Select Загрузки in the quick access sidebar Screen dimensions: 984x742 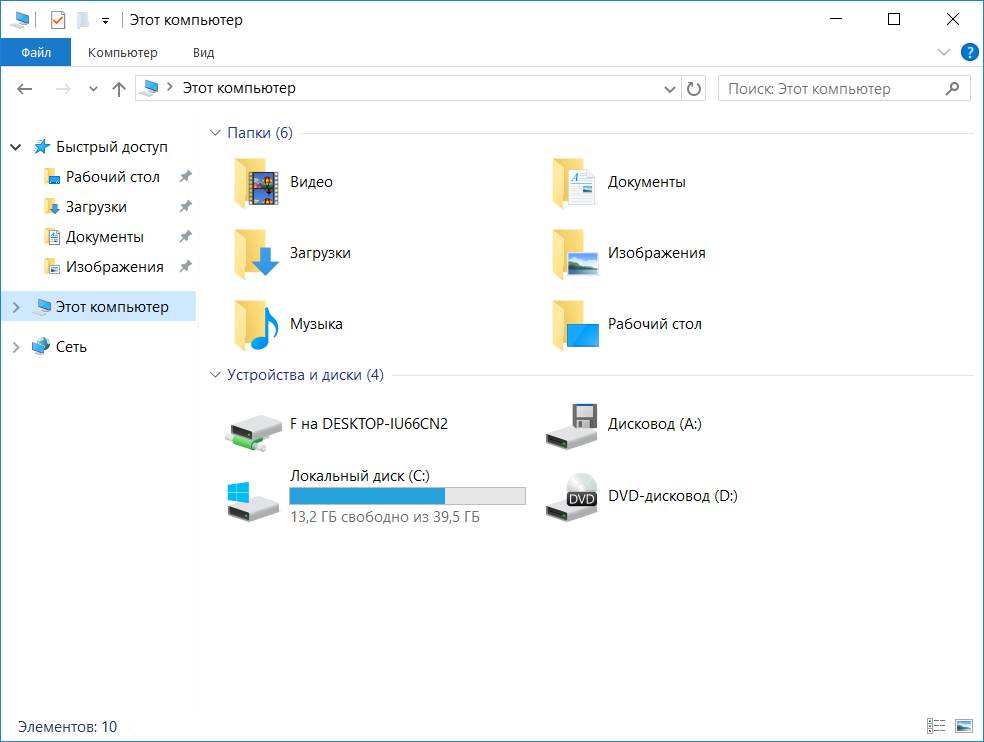point(96,207)
